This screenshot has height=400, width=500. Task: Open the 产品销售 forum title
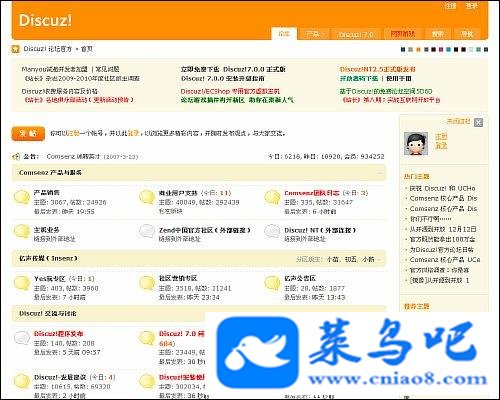pyautogui.click(x=47, y=193)
